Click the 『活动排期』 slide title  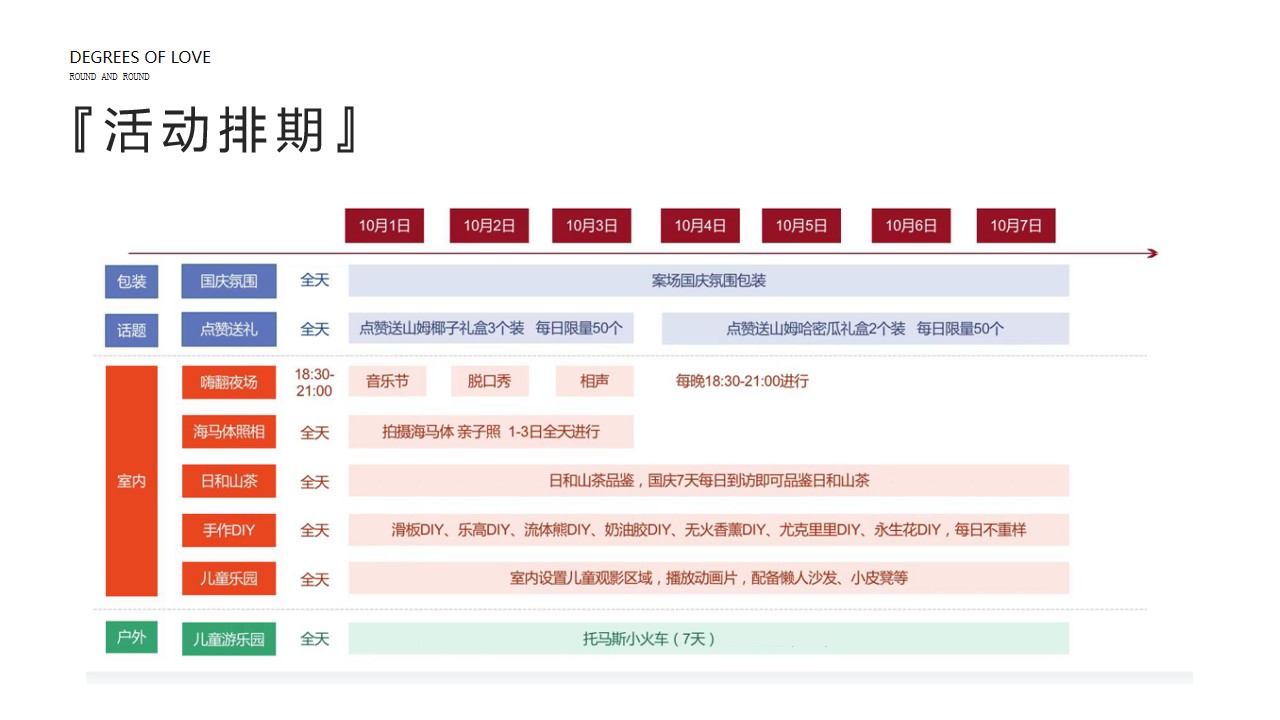tap(215, 131)
